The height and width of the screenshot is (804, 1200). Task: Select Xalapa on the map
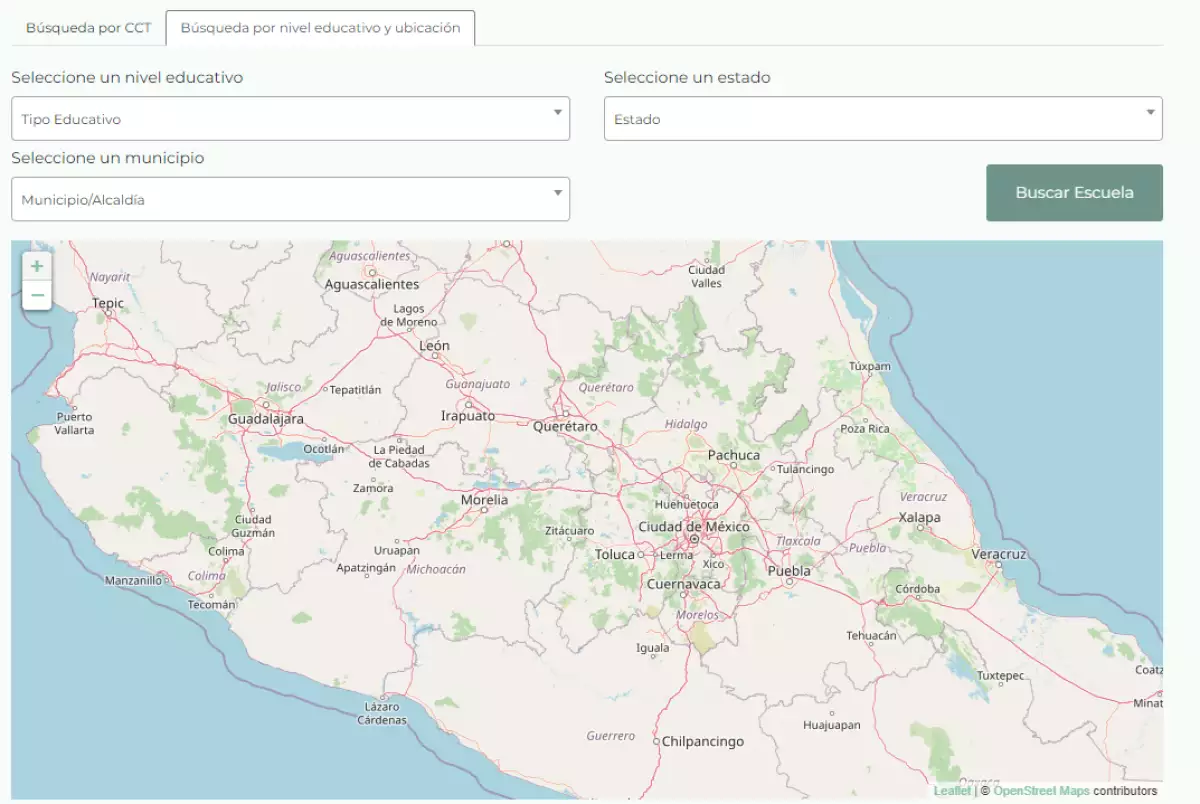tap(919, 517)
